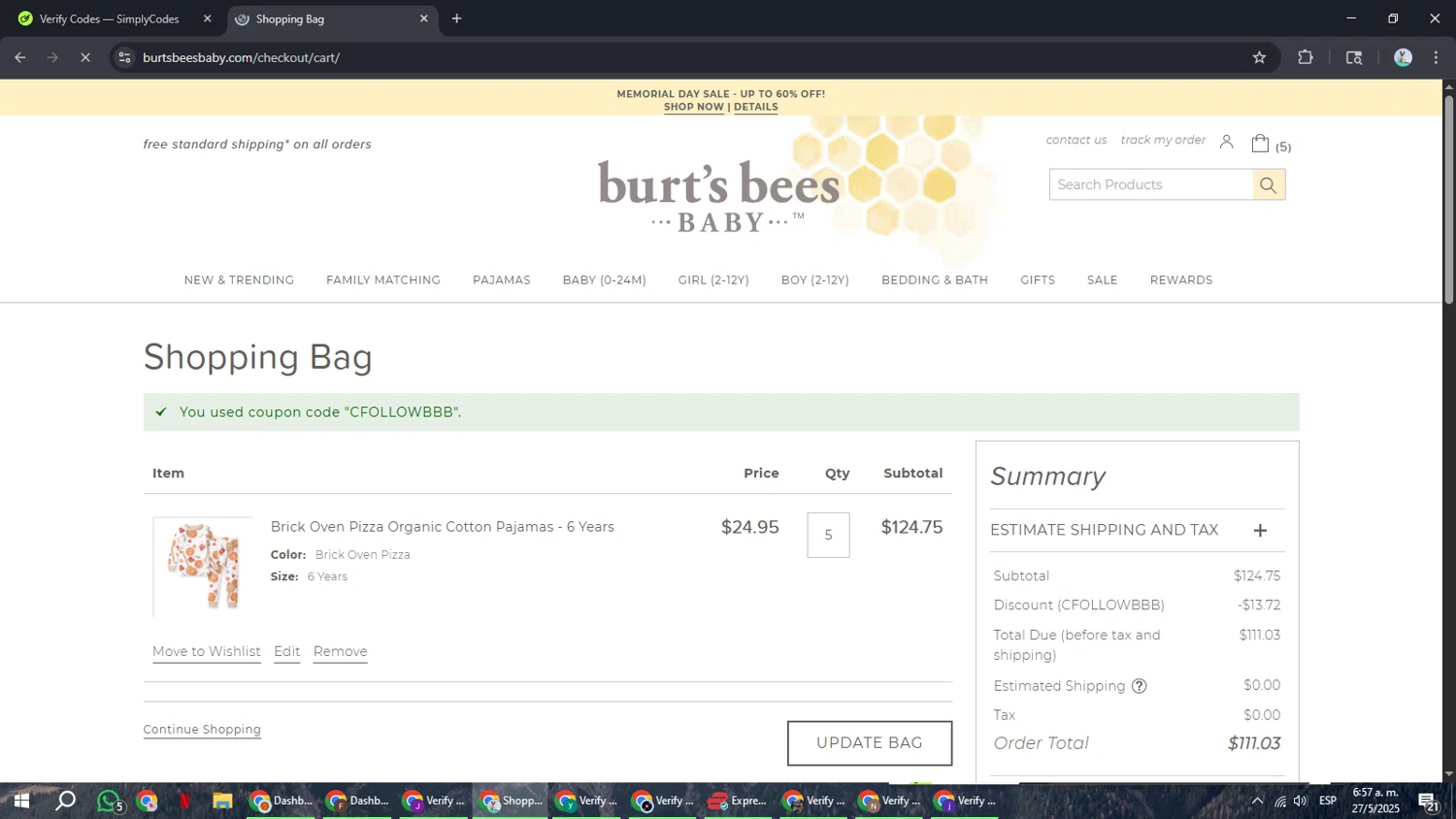Click the Burt's Bees Baby logo

719,195
